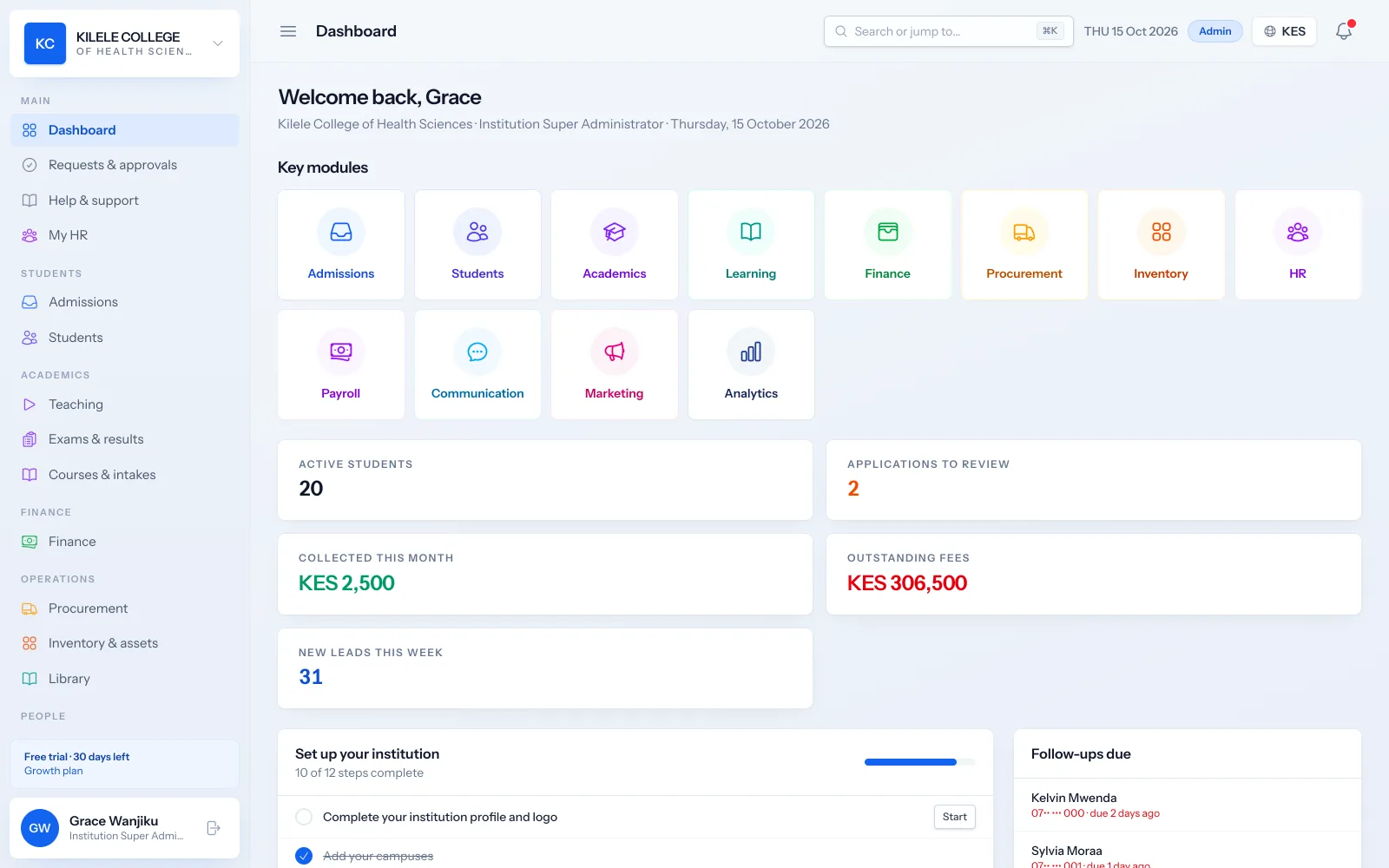Go to Dashboard in the sidebar
This screenshot has height=868, width=1389.
click(x=124, y=130)
